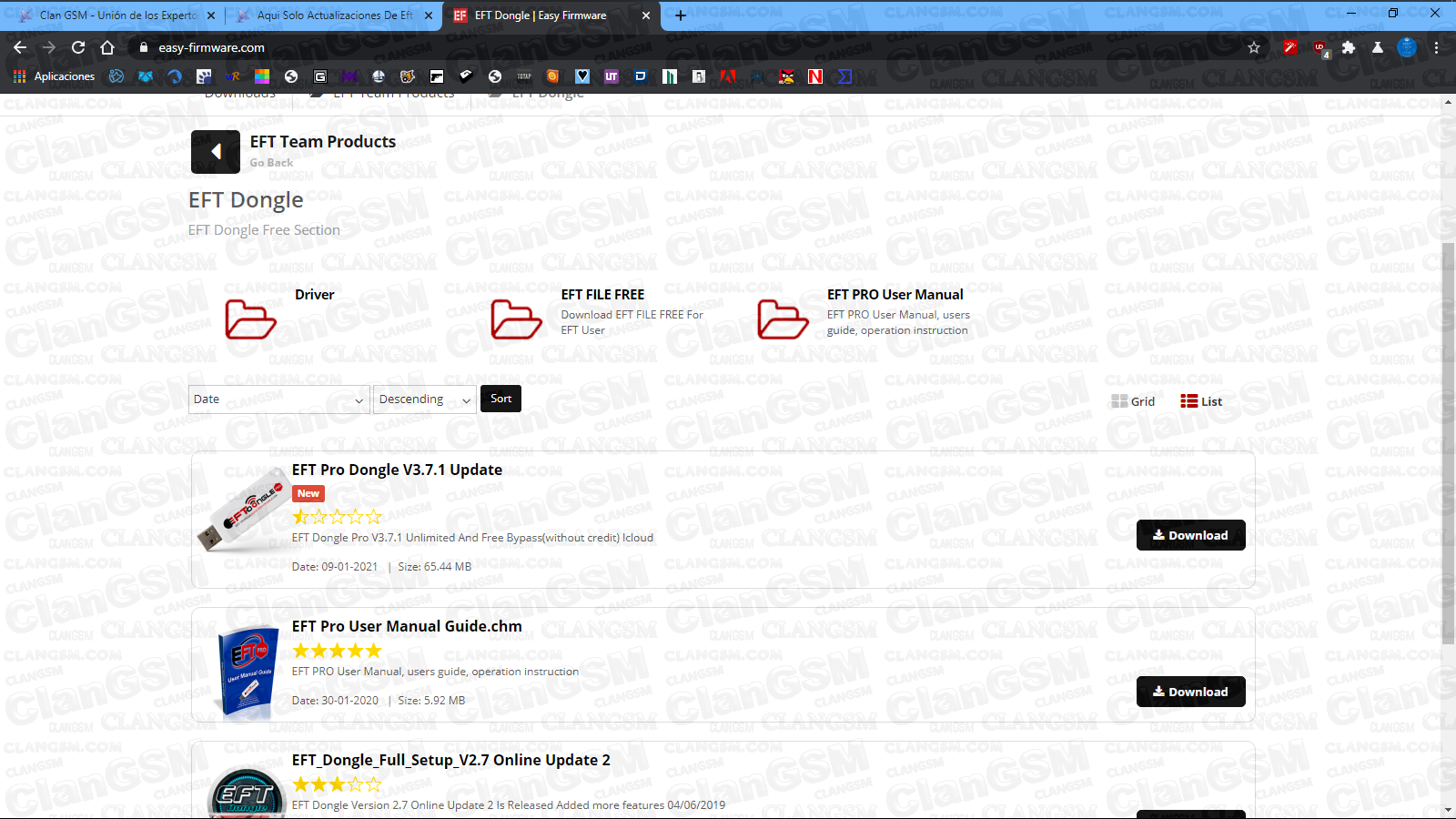The height and width of the screenshot is (819, 1456).
Task: Click the browser forward arrow
Action: 49,47
